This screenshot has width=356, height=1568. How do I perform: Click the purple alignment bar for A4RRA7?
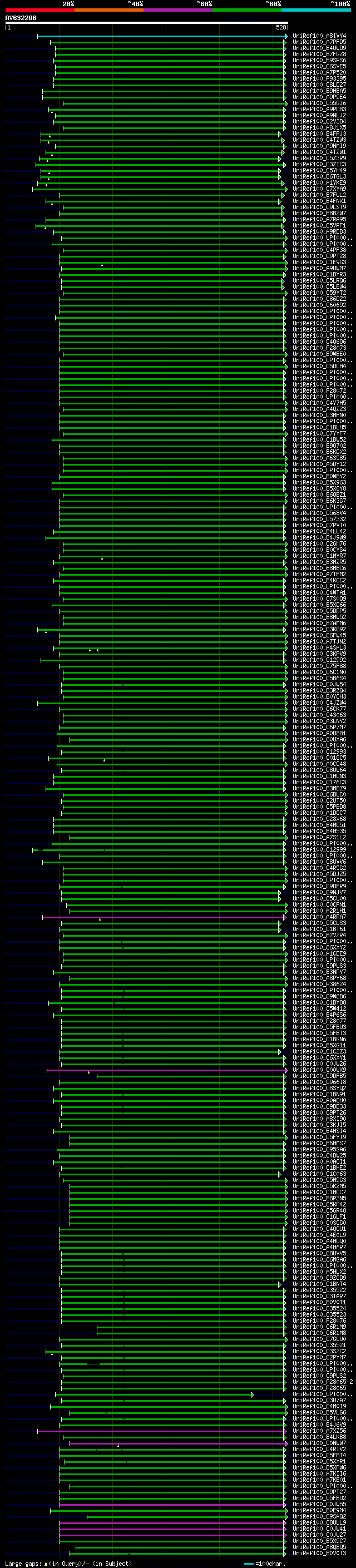tap(164, 917)
